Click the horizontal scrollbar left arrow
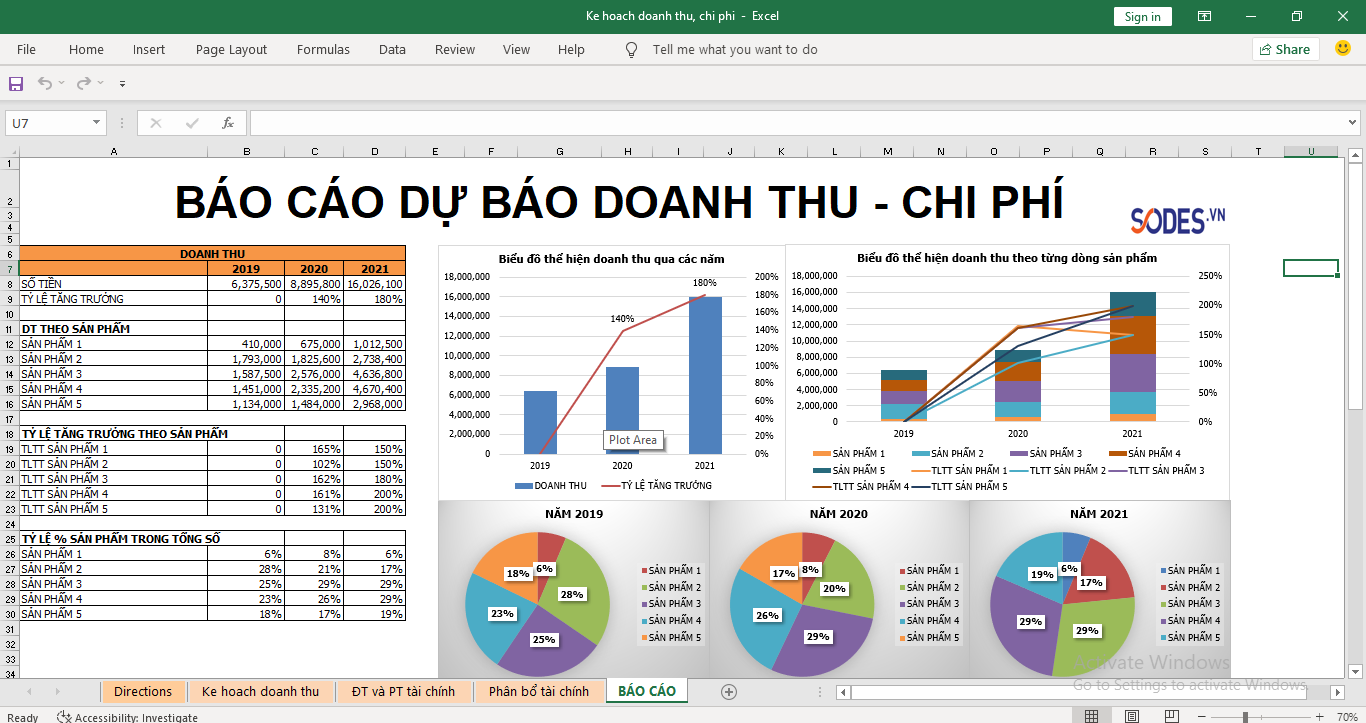This screenshot has width=1366, height=723. (843, 692)
